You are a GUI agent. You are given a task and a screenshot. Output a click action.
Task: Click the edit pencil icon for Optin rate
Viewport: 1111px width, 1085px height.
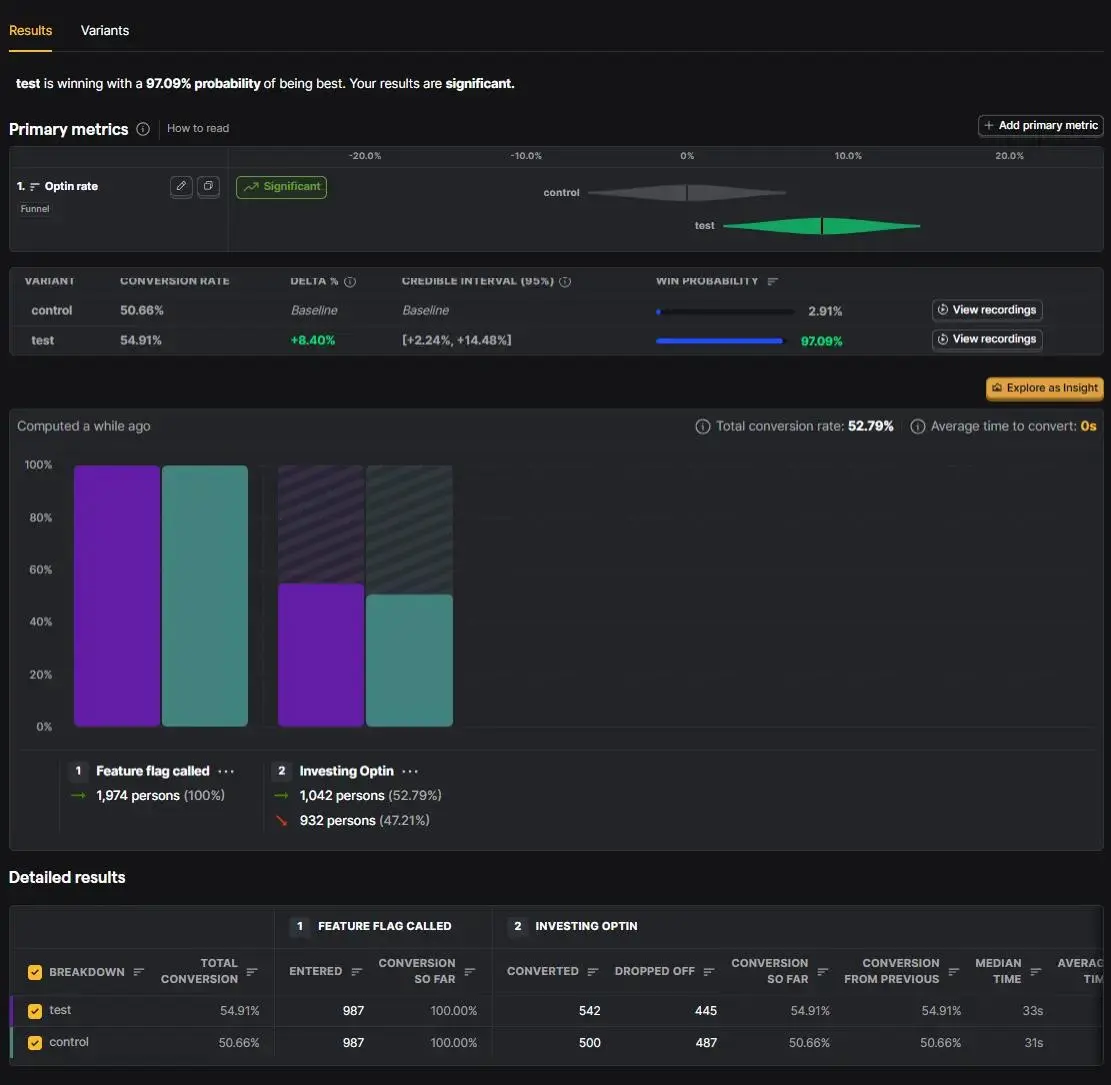click(181, 186)
